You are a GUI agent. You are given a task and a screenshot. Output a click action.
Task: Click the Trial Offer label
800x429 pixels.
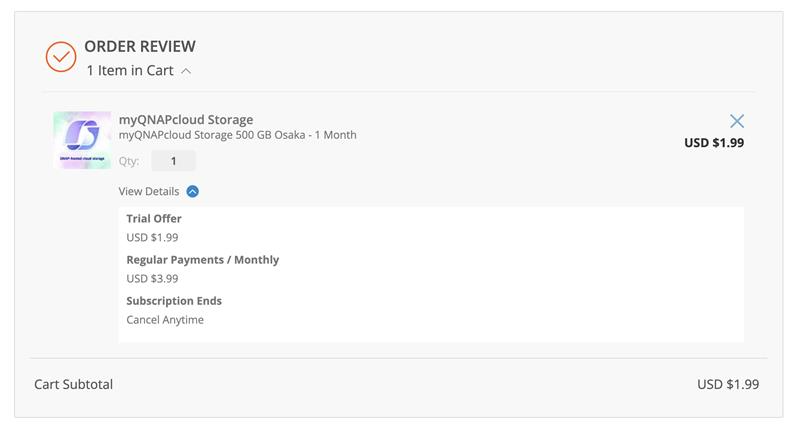click(154, 219)
